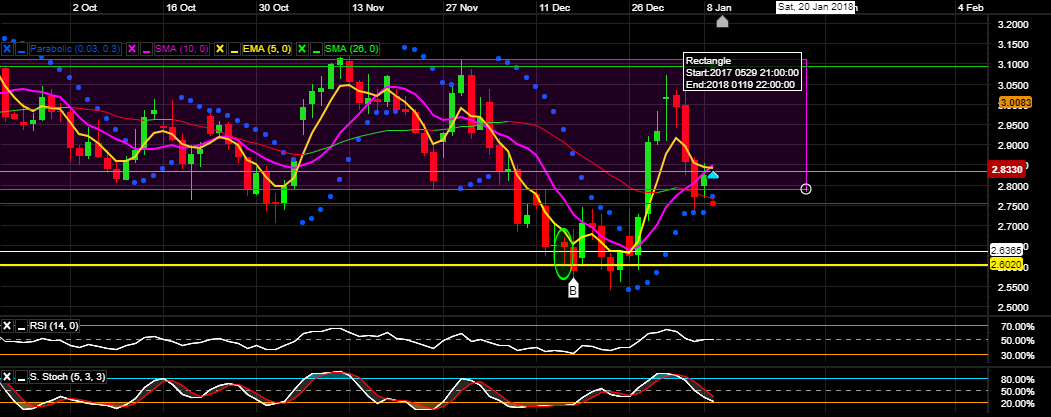The image size is (1051, 417).
Task: Click the yellow 2.6020 price level tag
Action: click(x=1006, y=265)
